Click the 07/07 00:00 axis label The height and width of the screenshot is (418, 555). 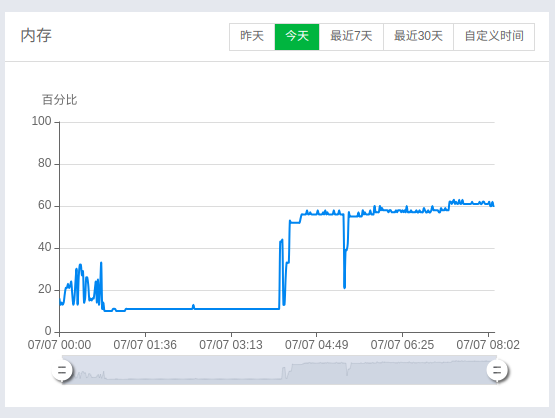[59, 345]
